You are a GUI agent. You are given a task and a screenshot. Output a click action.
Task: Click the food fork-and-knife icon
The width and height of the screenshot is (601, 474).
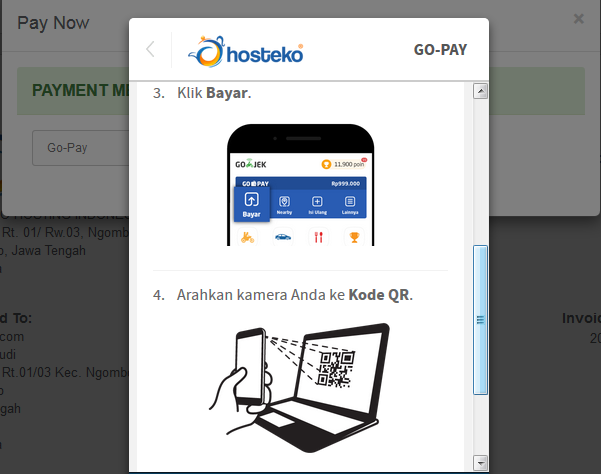click(x=319, y=237)
